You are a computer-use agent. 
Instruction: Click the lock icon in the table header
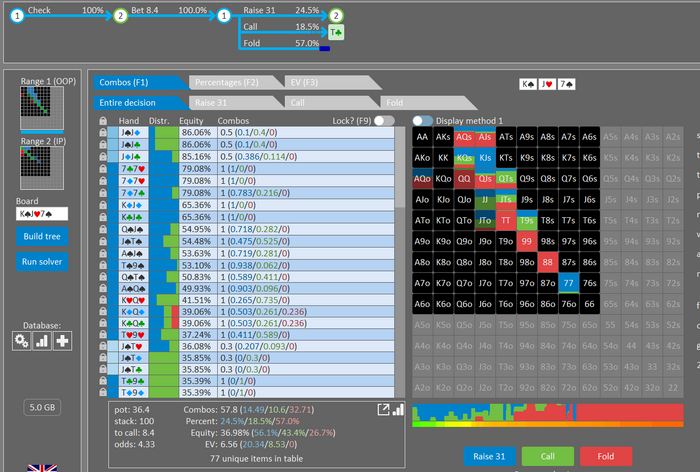point(103,121)
